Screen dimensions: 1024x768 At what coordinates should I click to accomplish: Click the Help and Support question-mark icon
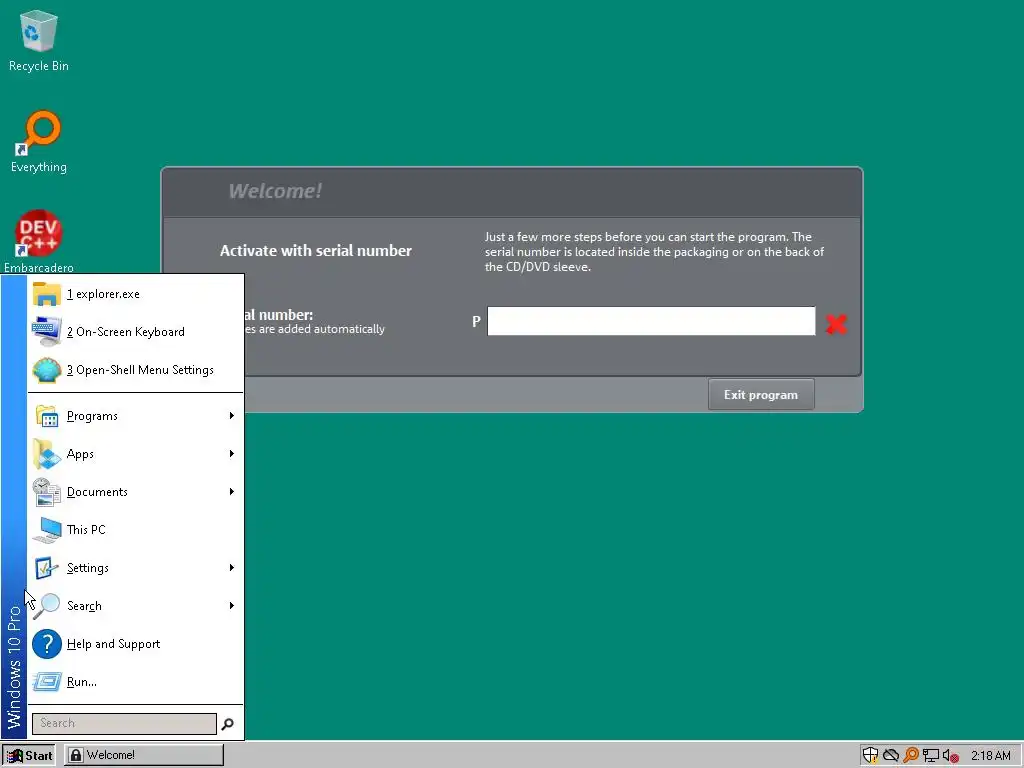point(46,644)
